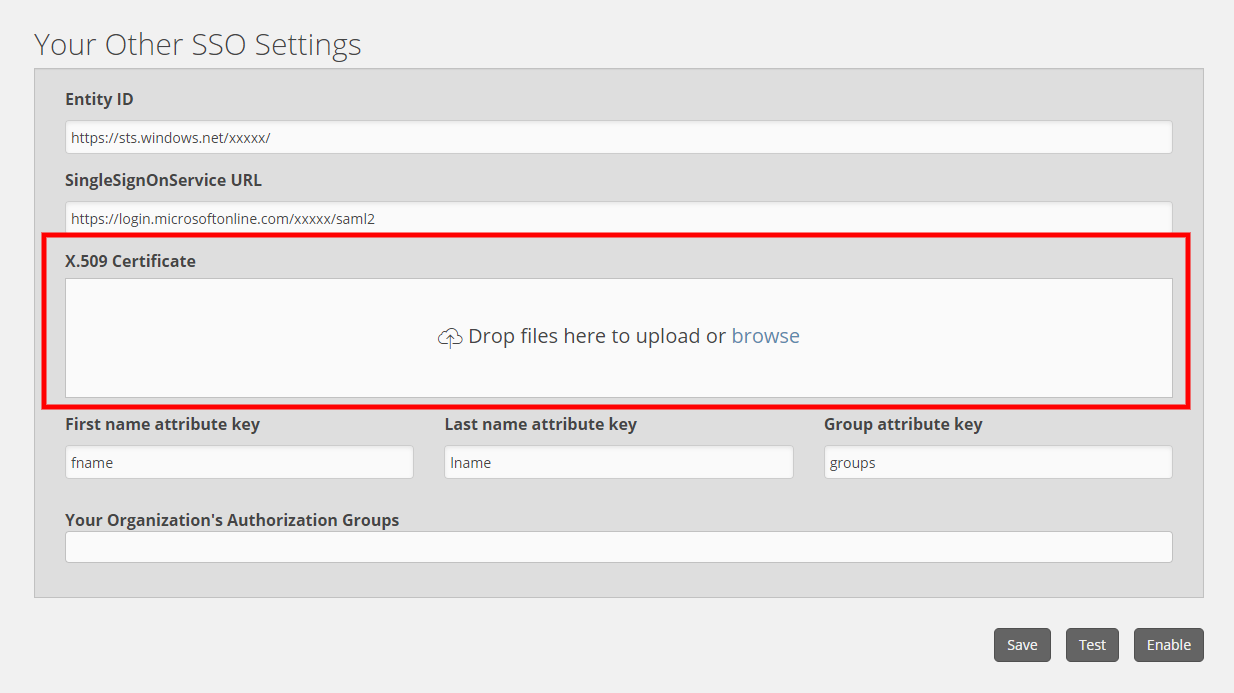Image resolution: width=1234 pixels, height=693 pixels.
Task: Select the SingleSignOnService URL label
Action: pos(163,180)
